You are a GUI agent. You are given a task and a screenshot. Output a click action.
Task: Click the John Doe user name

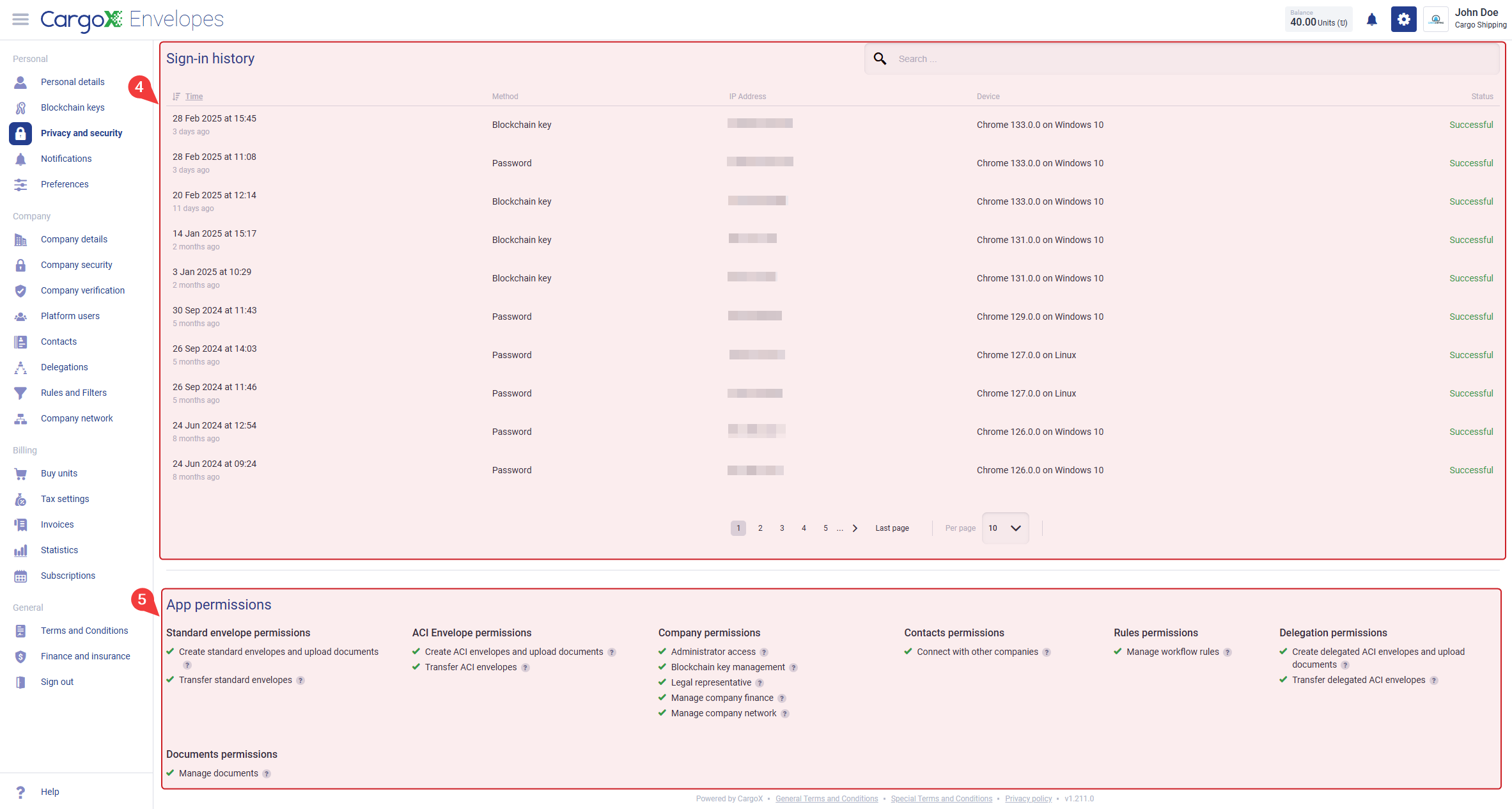click(x=1477, y=13)
